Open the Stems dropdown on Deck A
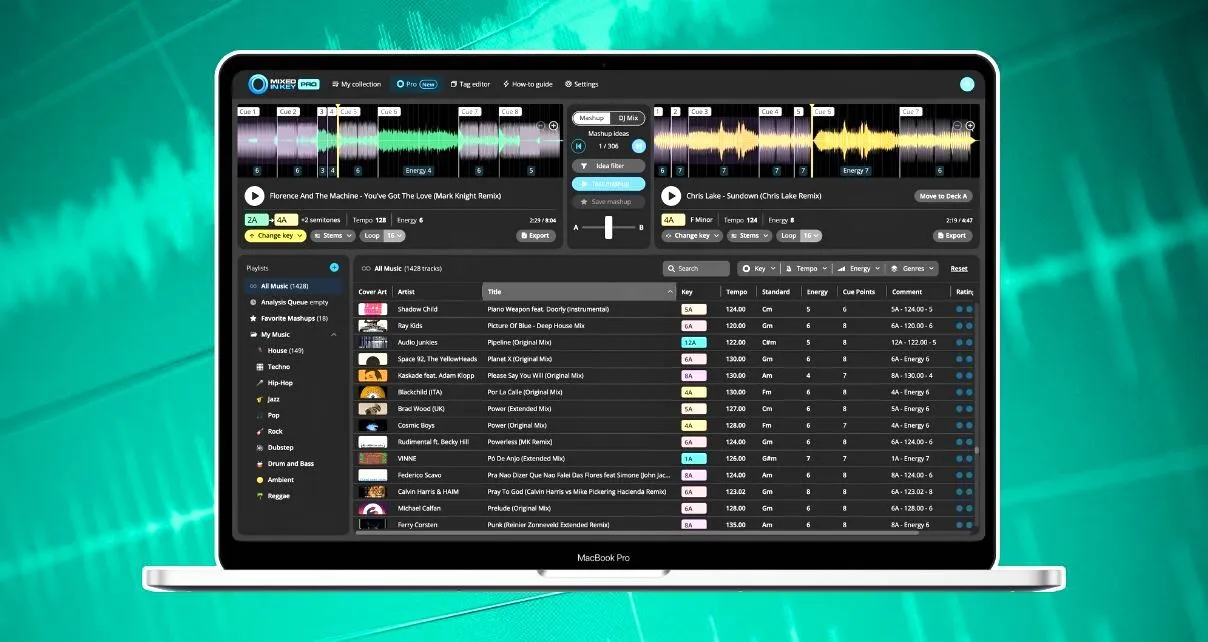This screenshot has height=642, width=1208. (x=333, y=235)
